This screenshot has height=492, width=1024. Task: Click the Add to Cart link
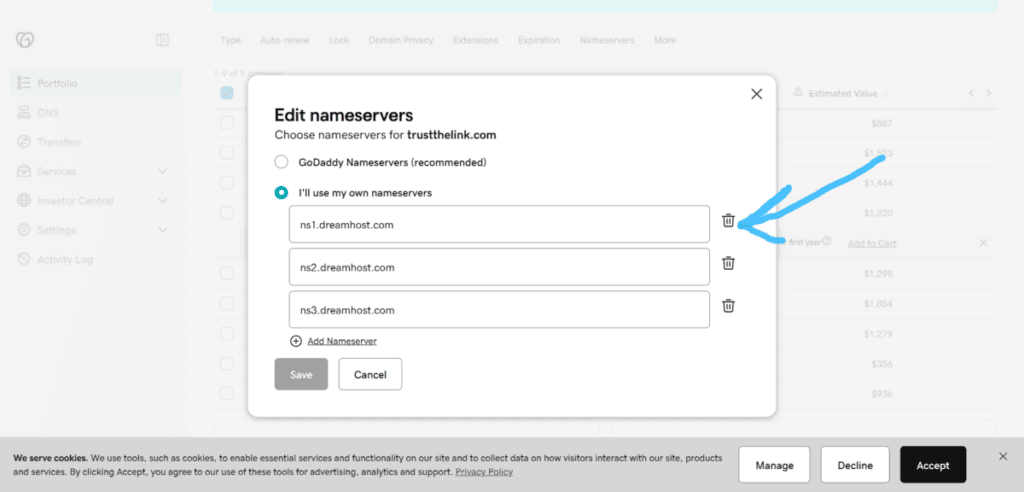click(872, 243)
